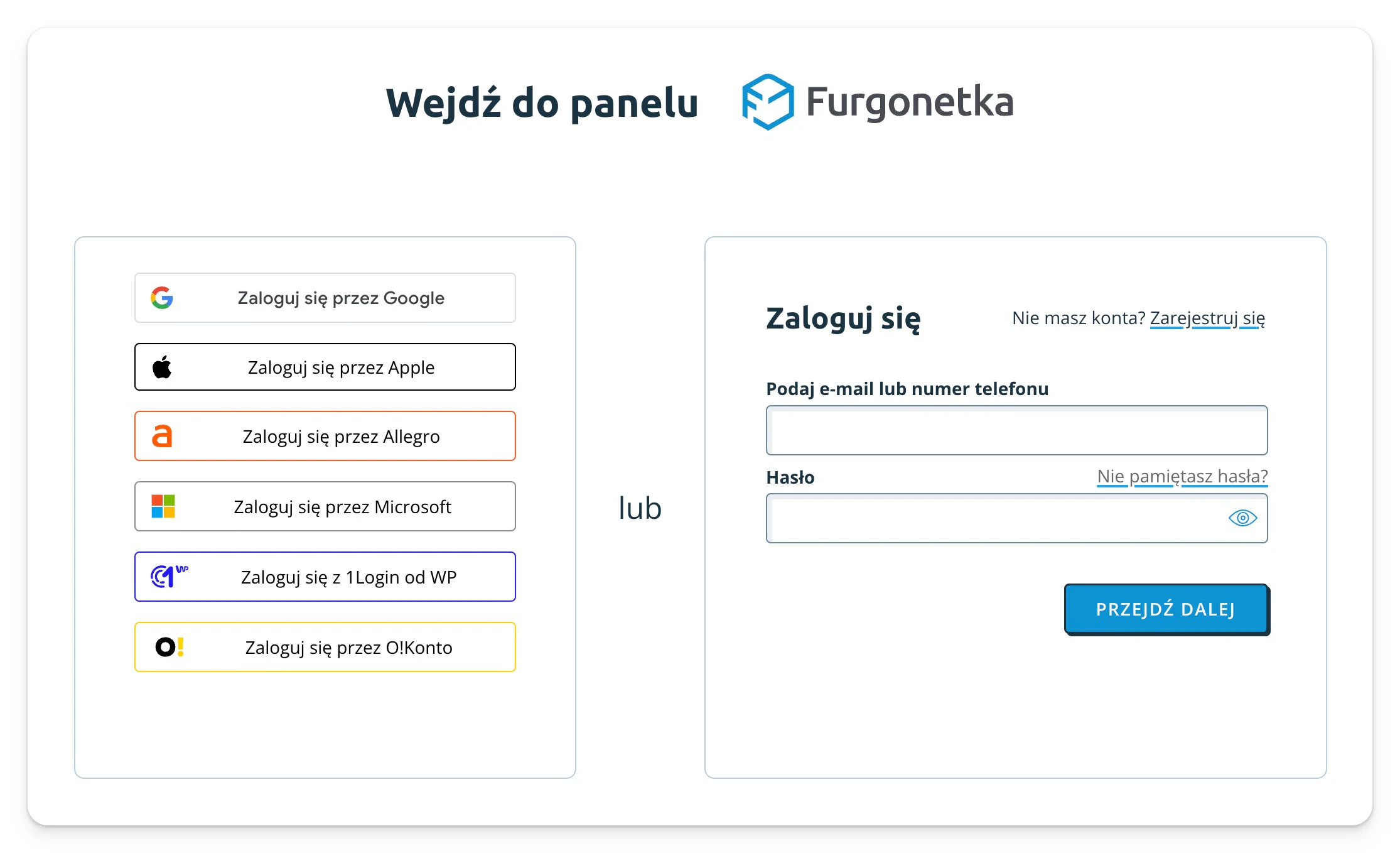1400x853 pixels.
Task: Click the Furgonetka box logo
Action: coord(768,102)
